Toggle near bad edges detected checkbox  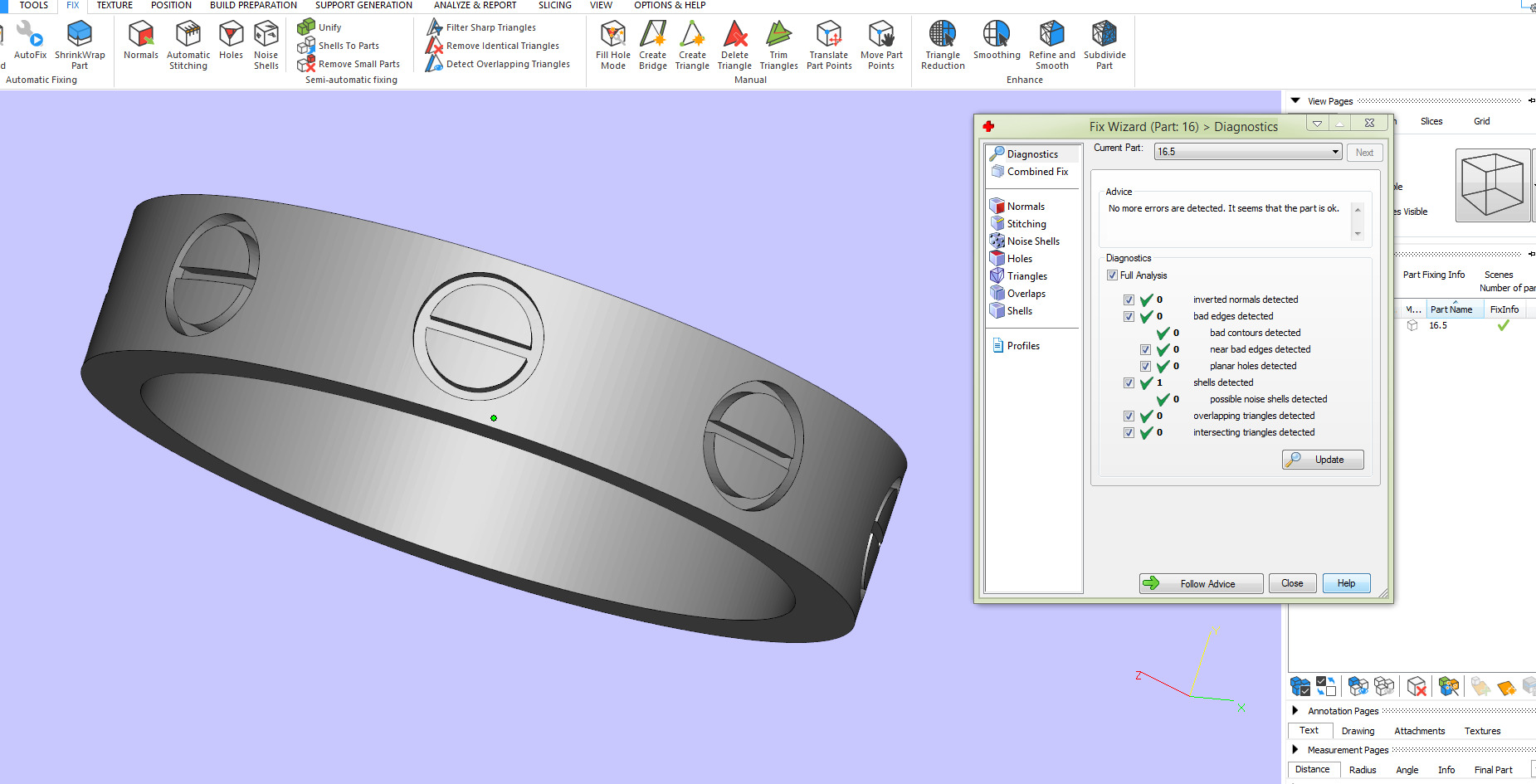(1145, 349)
